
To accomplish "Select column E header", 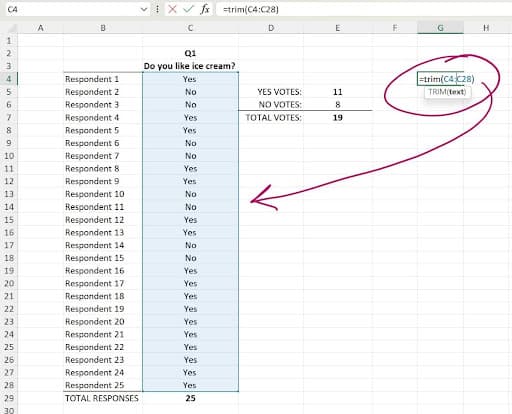I will pyautogui.click(x=338, y=28).
